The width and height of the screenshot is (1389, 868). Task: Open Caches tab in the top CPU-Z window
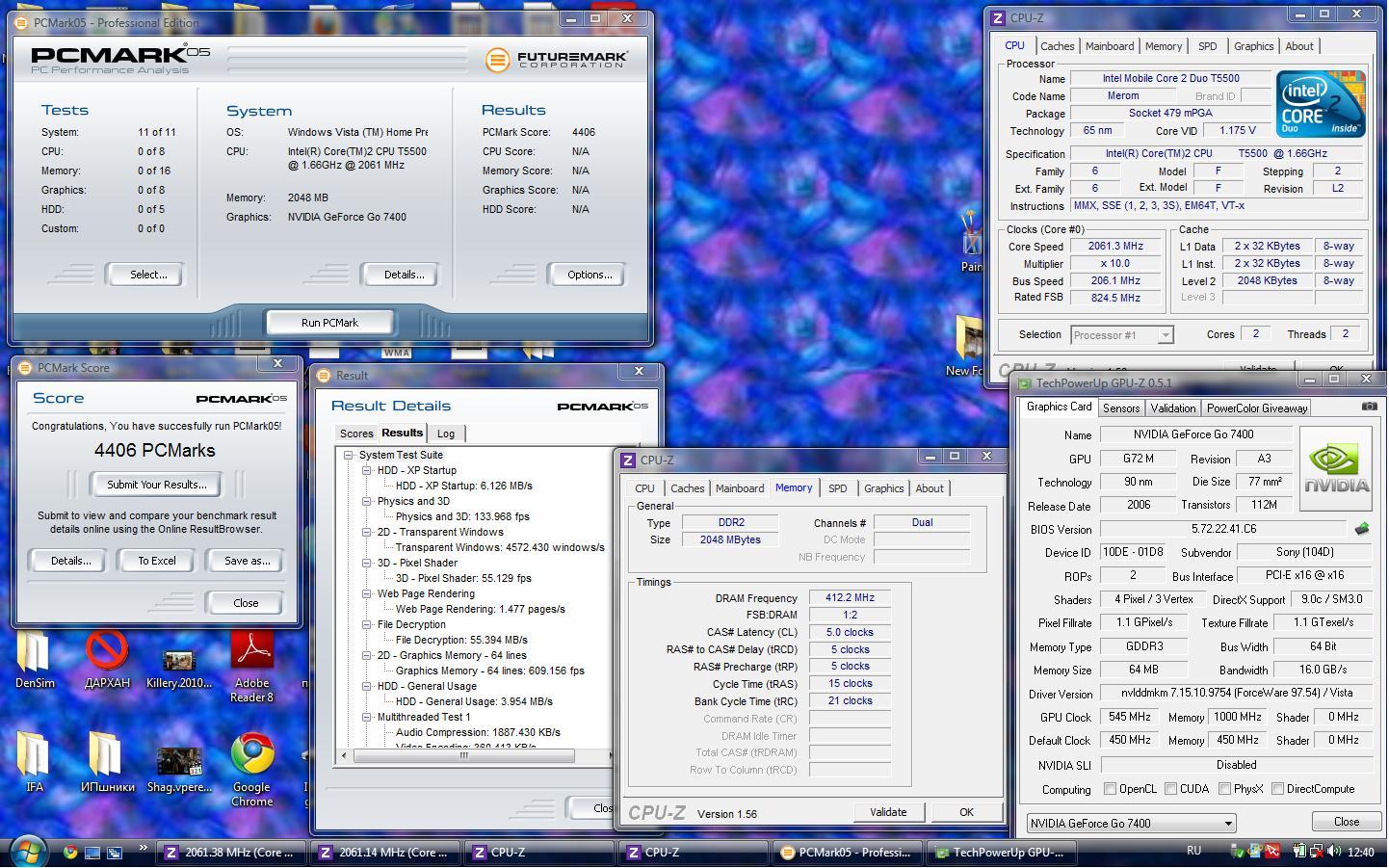tap(1057, 46)
